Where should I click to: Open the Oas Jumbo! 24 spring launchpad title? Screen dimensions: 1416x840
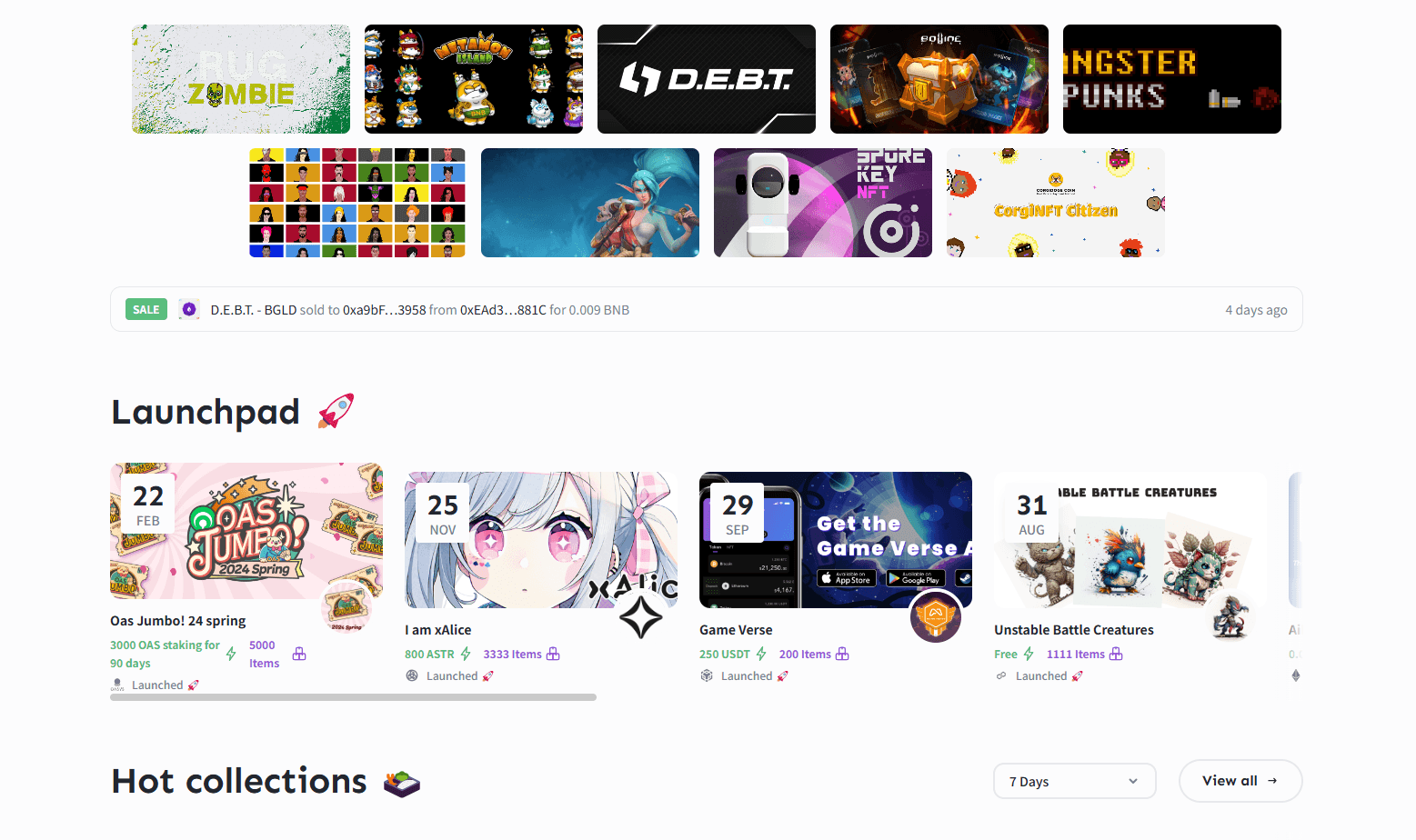(178, 621)
